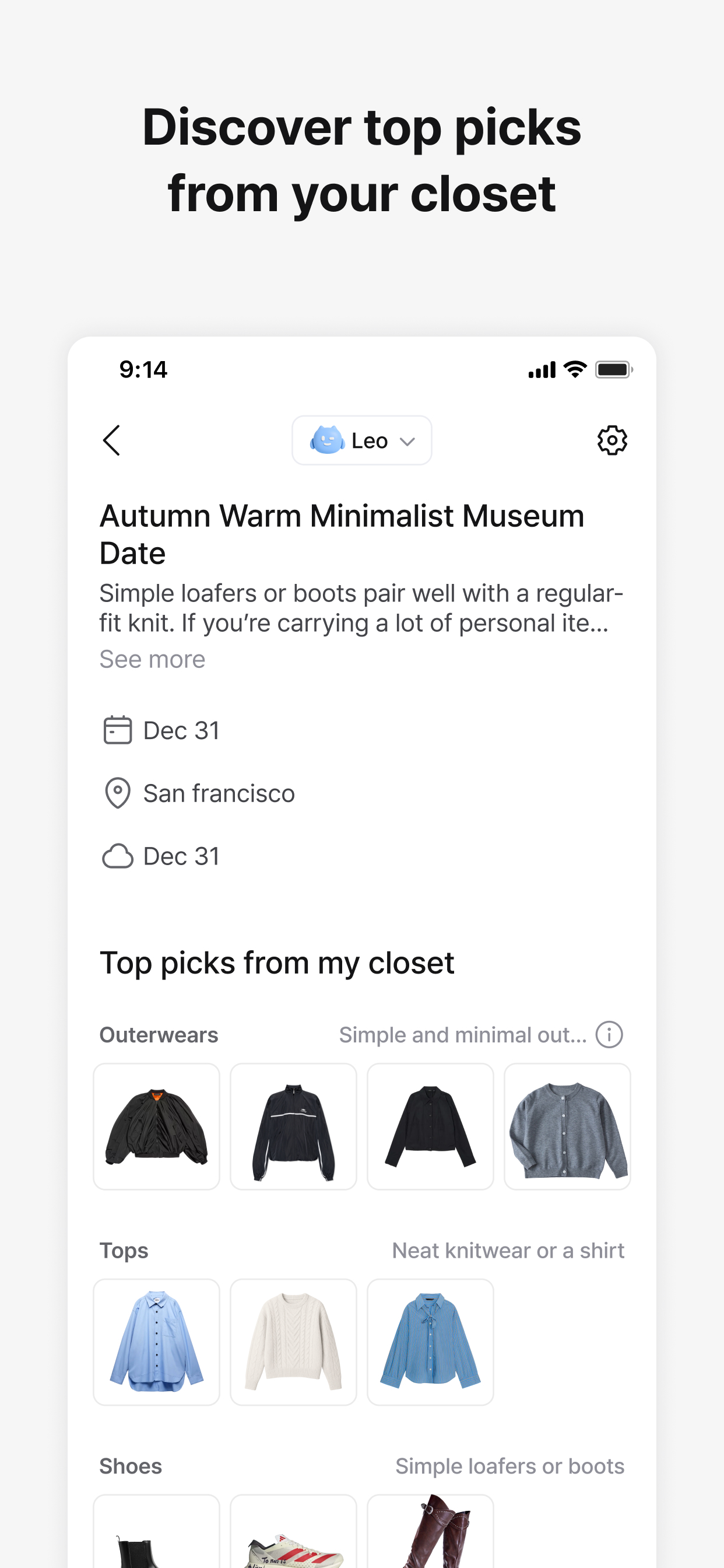The image size is (724, 1568).
Task: Select the black track jacket thumbnail
Action: (x=293, y=1126)
